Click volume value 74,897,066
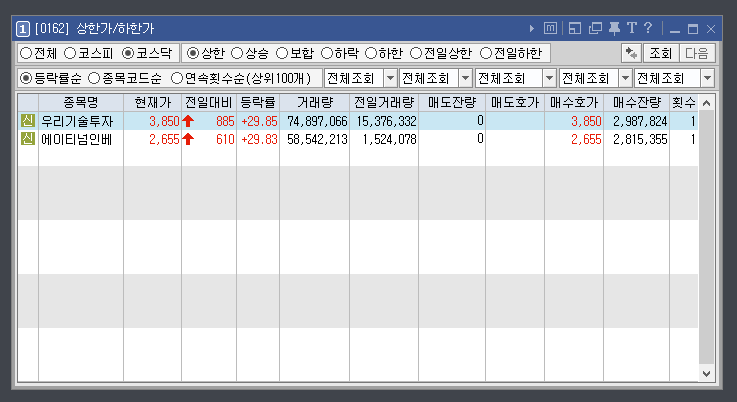 click(x=317, y=121)
